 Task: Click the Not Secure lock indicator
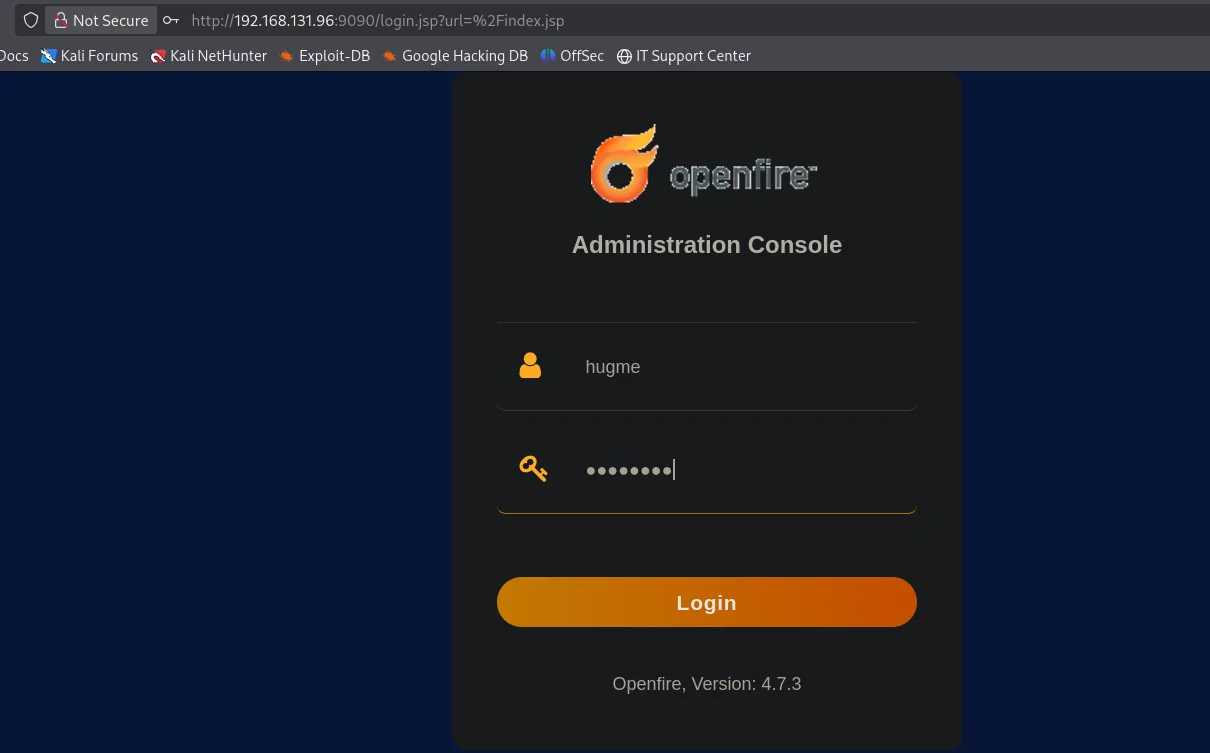[x=100, y=20]
